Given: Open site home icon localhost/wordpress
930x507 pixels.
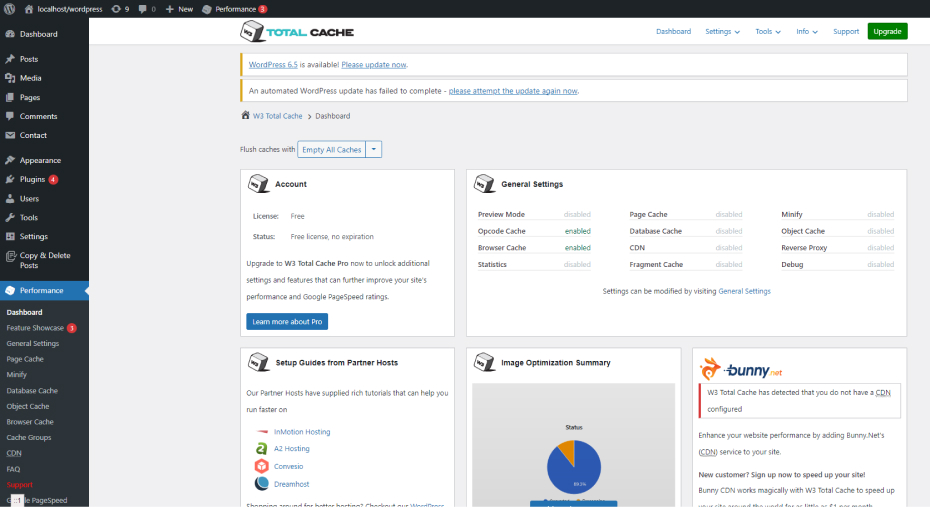Looking at the screenshot, I should pyautogui.click(x=28, y=9).
